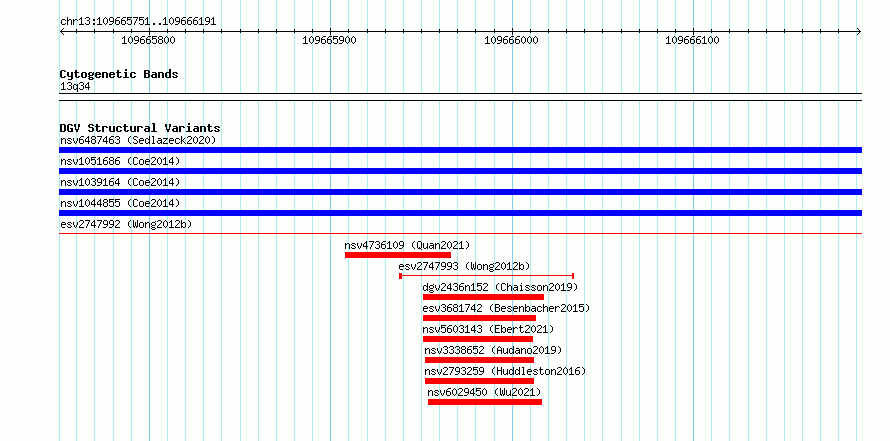Open variant nsv1039164 (Coe2014) label
Screen dimensions: 890x441
120,182
